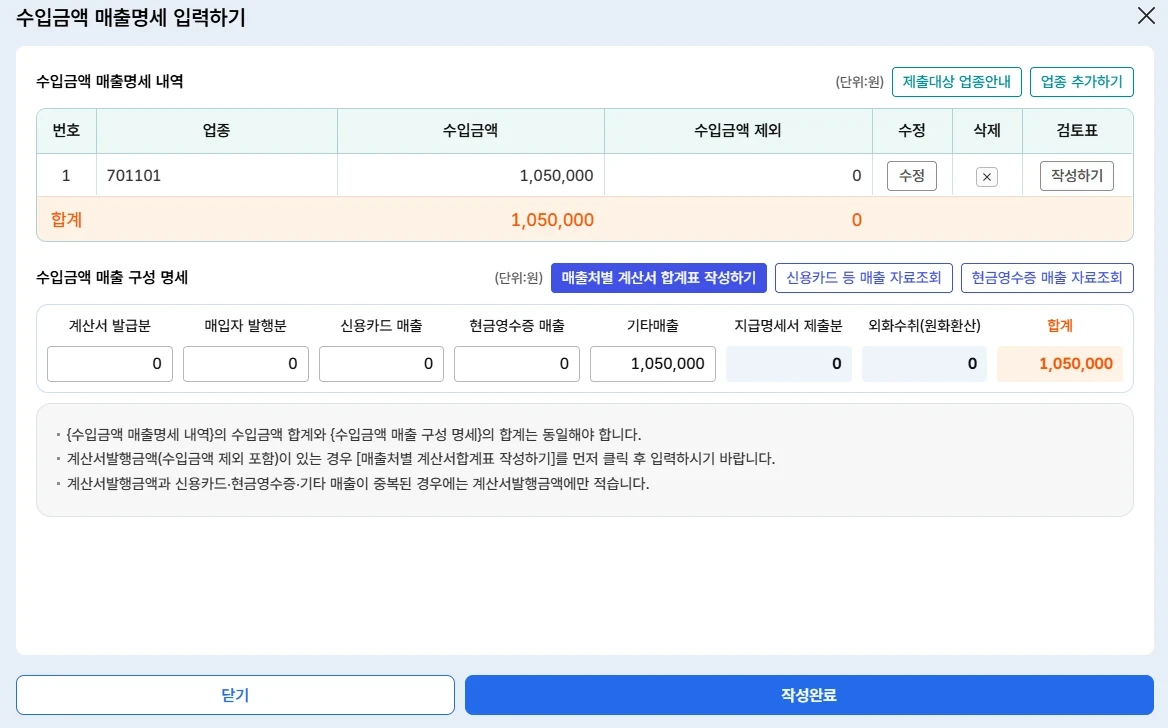Open 매출처별 계산서 합계표 작성하기
Viewport: 1168px width, 728px height.
659,278
